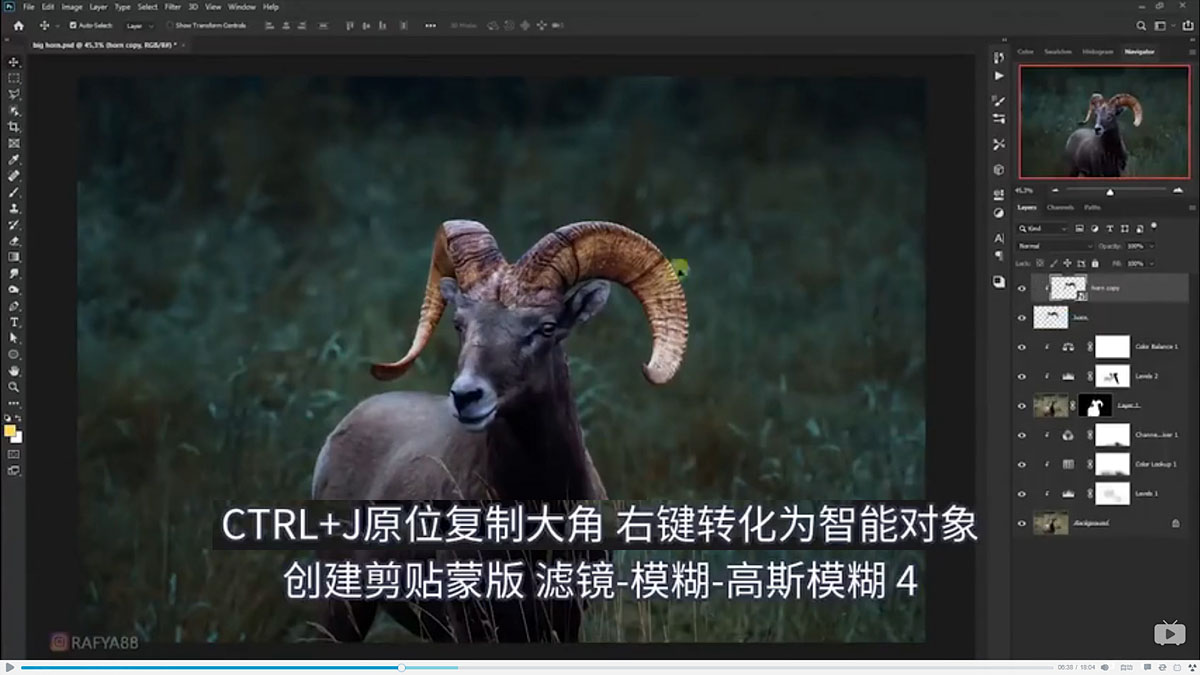Screen dimensions: 1200x675
Task: Select the Lasso tool
Action: click(x=14, y=94)
